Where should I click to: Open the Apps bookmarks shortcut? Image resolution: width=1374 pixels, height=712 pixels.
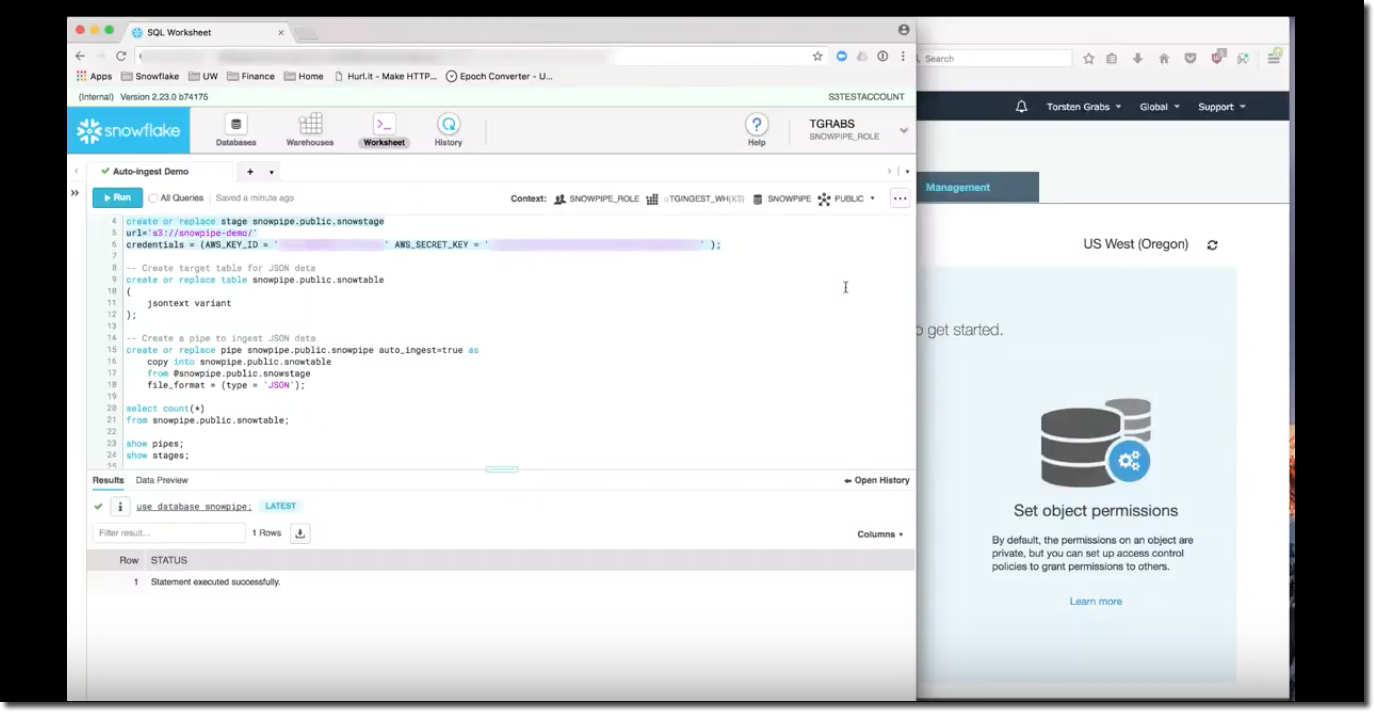tap(94, 76)
